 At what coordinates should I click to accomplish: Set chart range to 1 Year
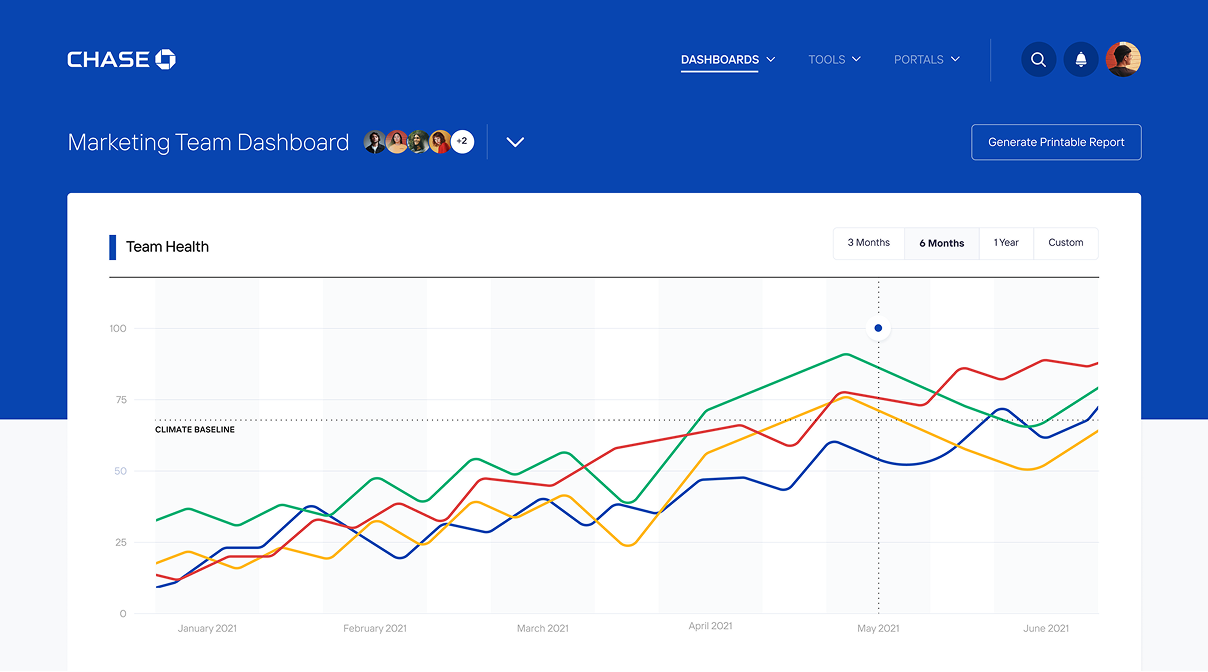tap(1005, 243)
